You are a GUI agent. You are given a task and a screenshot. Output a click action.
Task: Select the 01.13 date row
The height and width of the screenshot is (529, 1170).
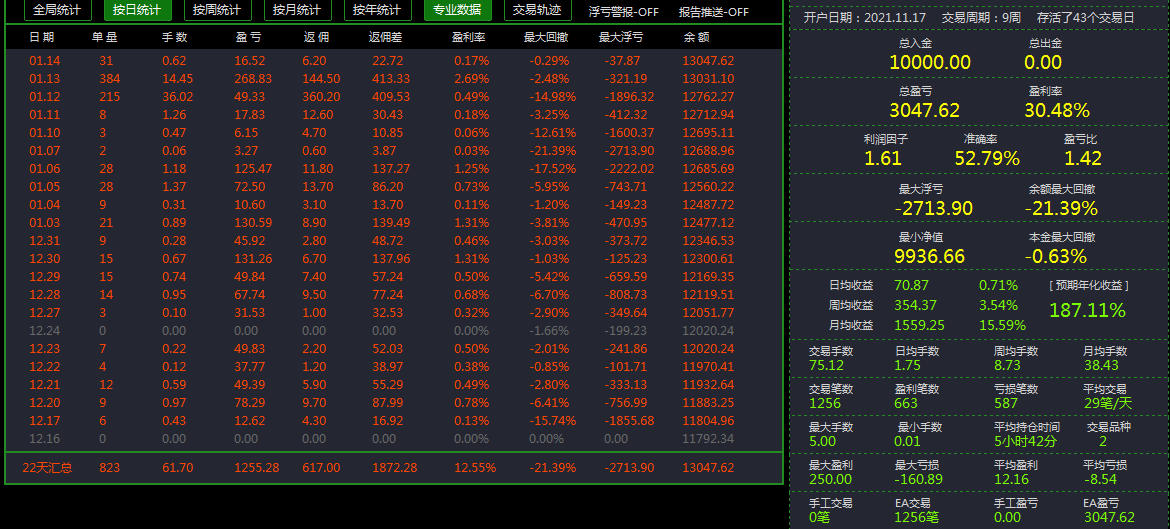pos(394,78)
